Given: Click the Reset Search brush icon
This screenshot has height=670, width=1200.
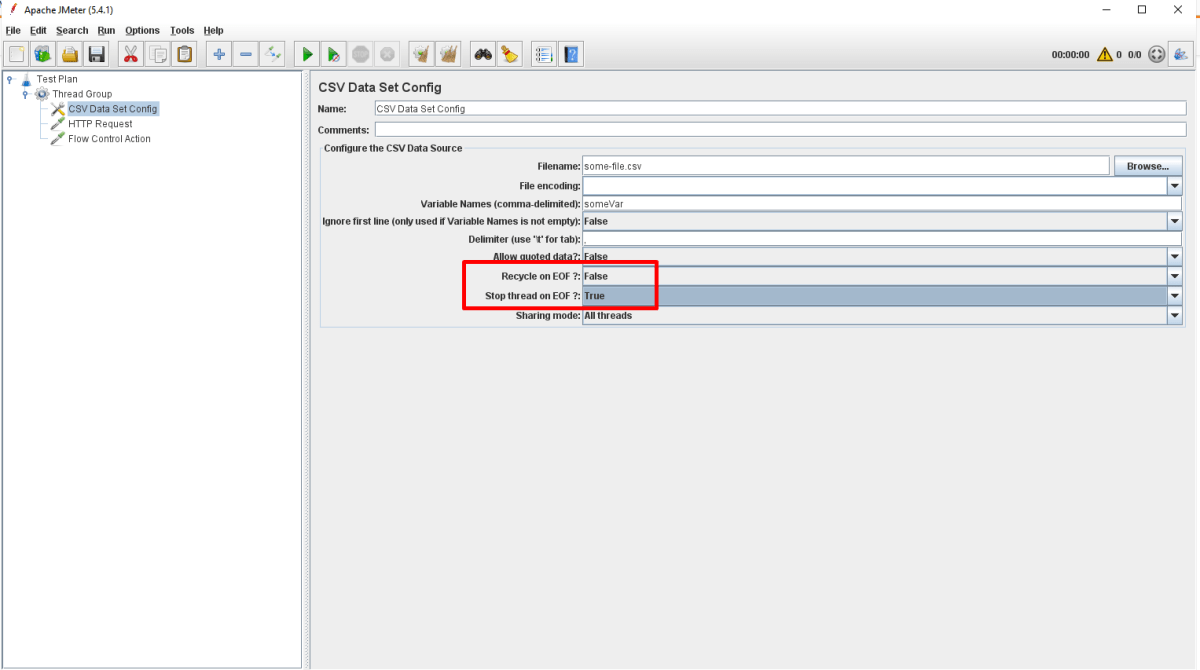Looking at the screenshot, I should (x=510, y=54).
